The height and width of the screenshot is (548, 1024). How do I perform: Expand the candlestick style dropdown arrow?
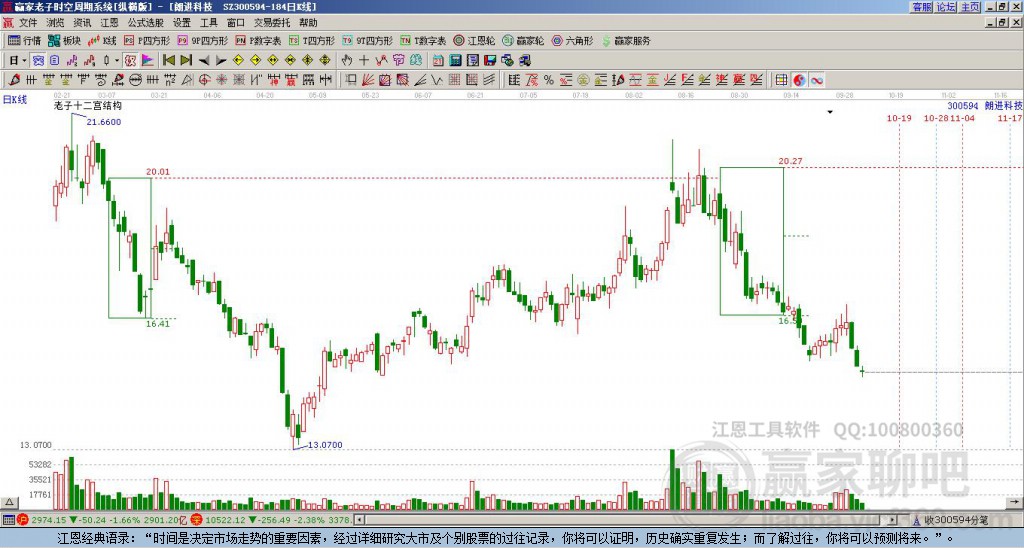(117, 60)
